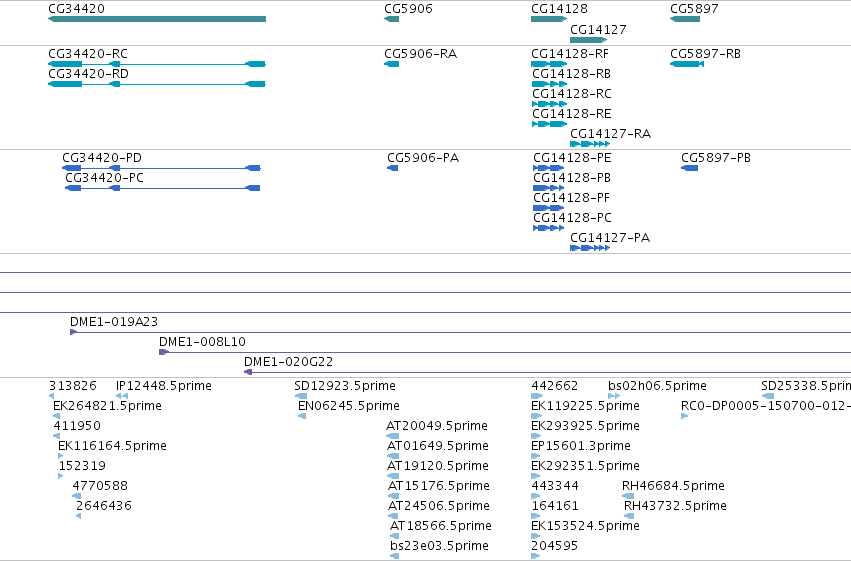This screenshot has width=851, height=561.
Task: Click protein CG5897-PB
Action: click(716, 158)
